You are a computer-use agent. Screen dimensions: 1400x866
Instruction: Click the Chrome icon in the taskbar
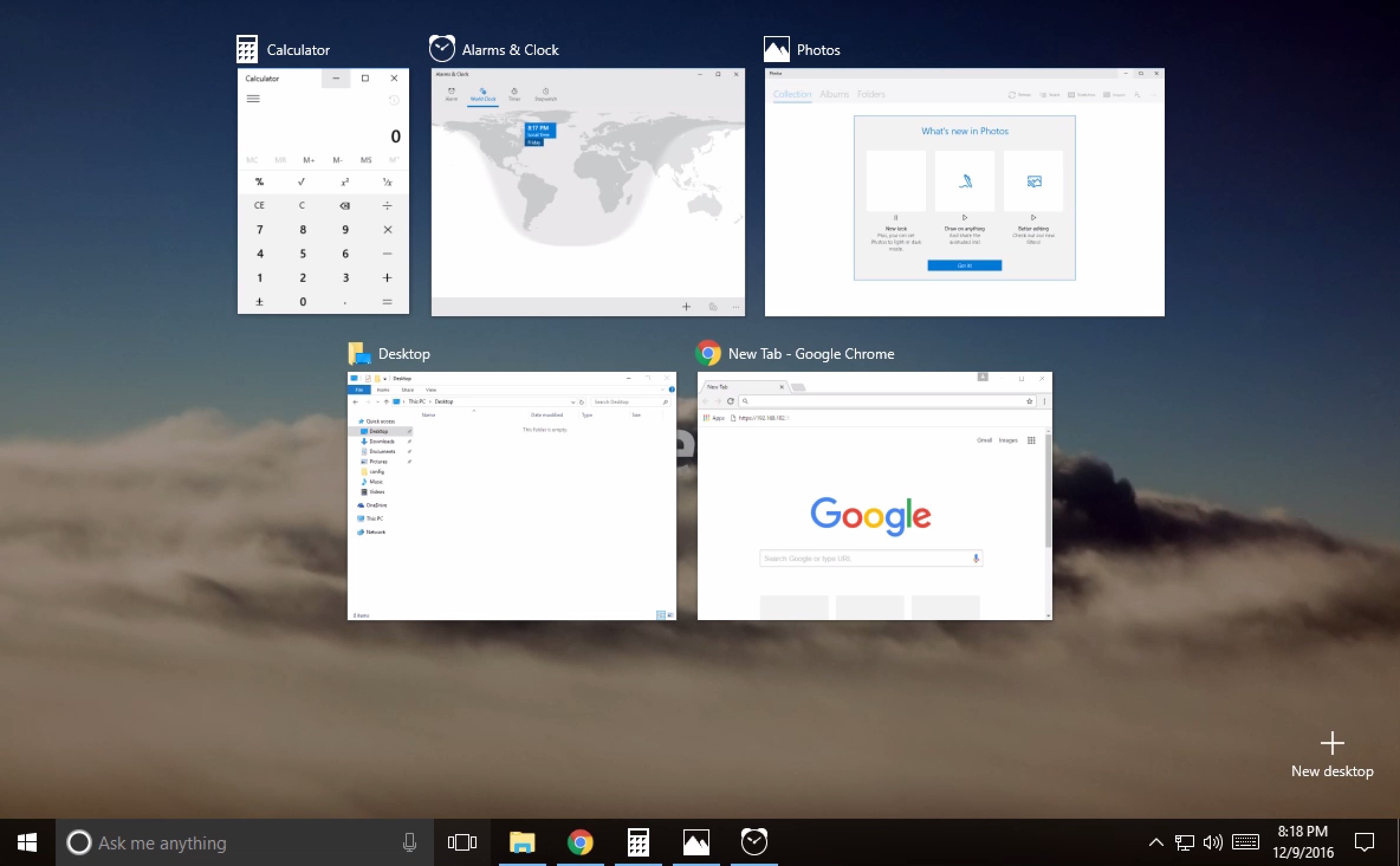tap(580, 842)
